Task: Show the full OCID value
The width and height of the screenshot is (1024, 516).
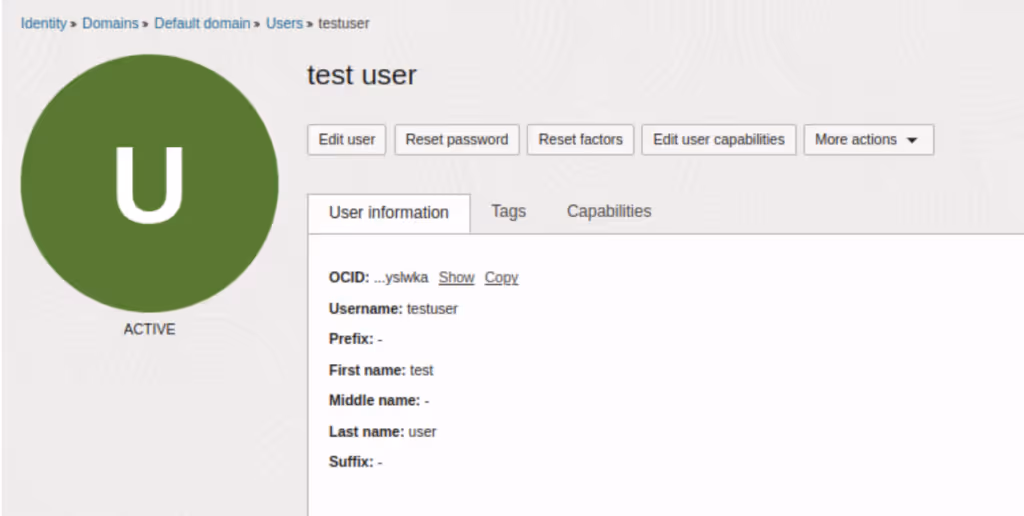Action: [456, 278]
